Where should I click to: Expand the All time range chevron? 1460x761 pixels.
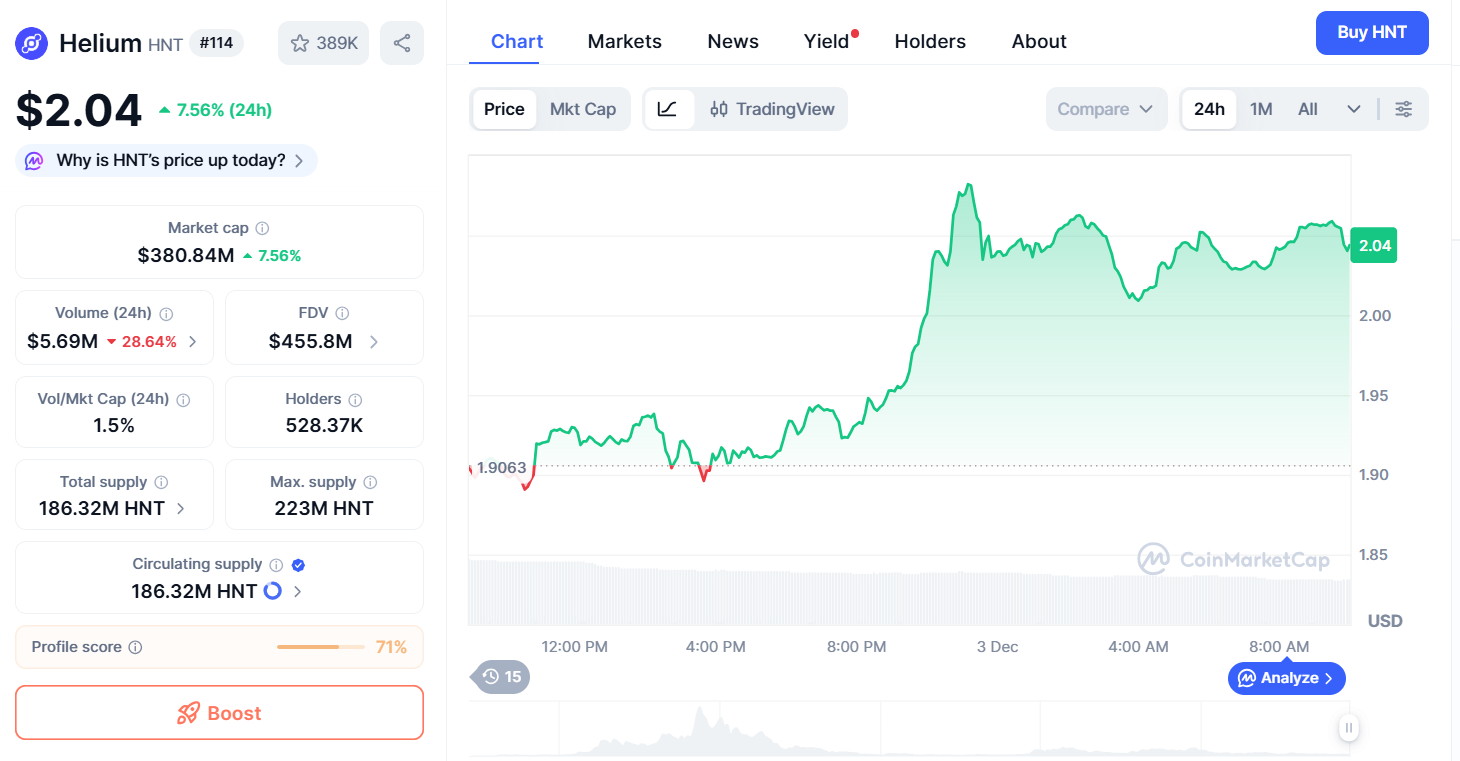1355,108
